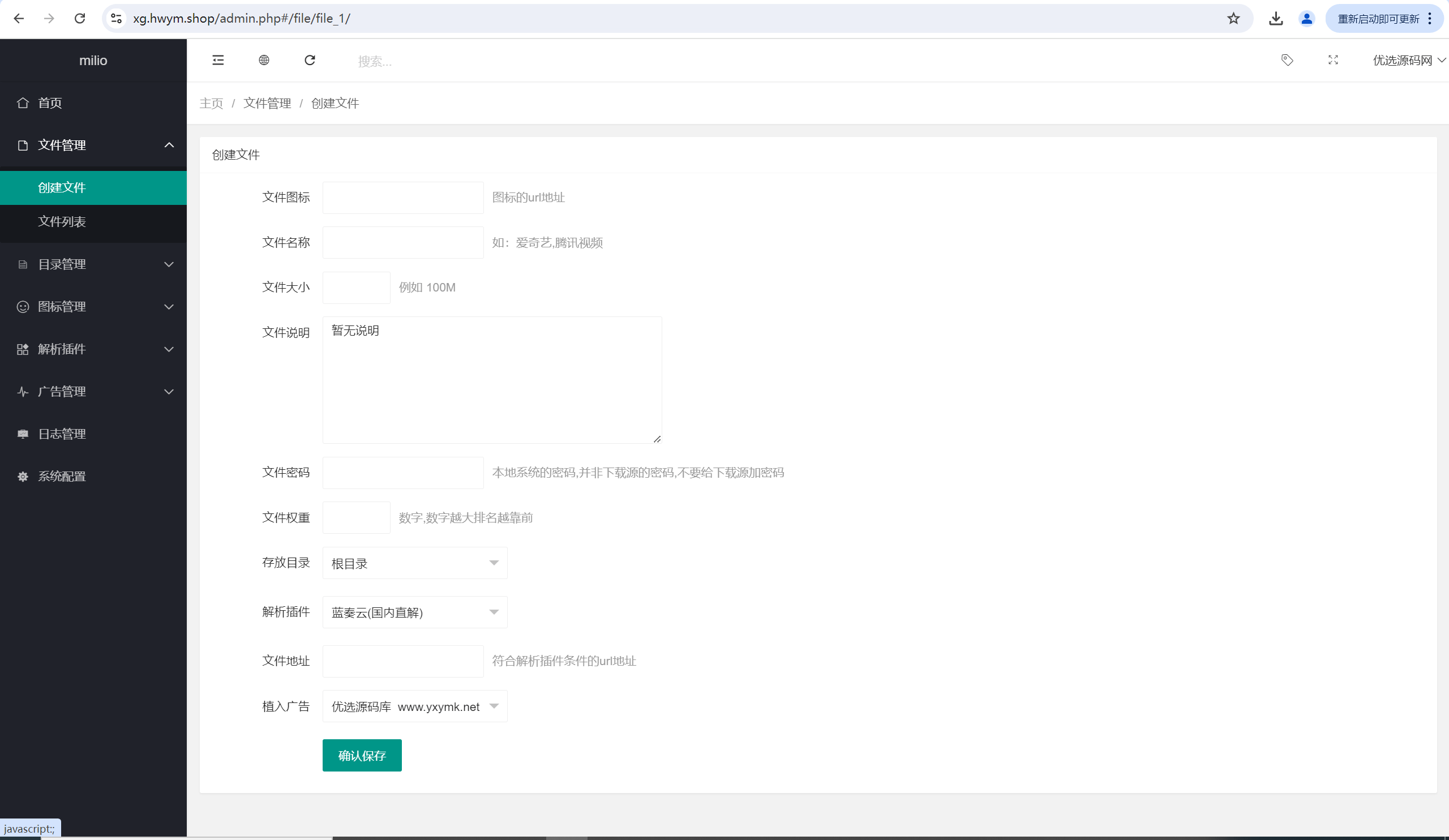Click the tag icon in top toolbar
This screenshot has width=1449, height=840.
[x=1288, y=61]
